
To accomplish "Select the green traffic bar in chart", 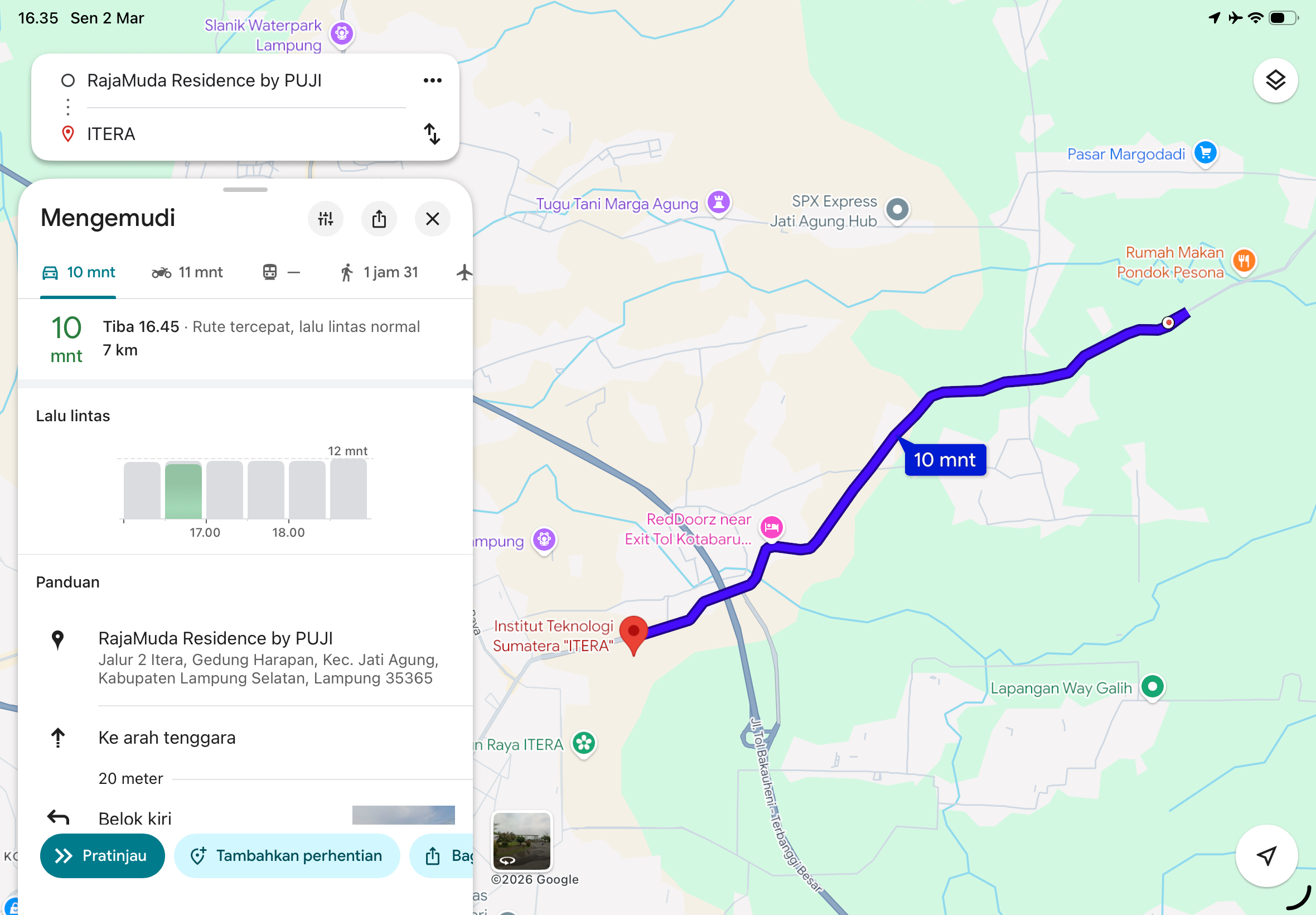I will pyautogui.click(x=183, y=491).
